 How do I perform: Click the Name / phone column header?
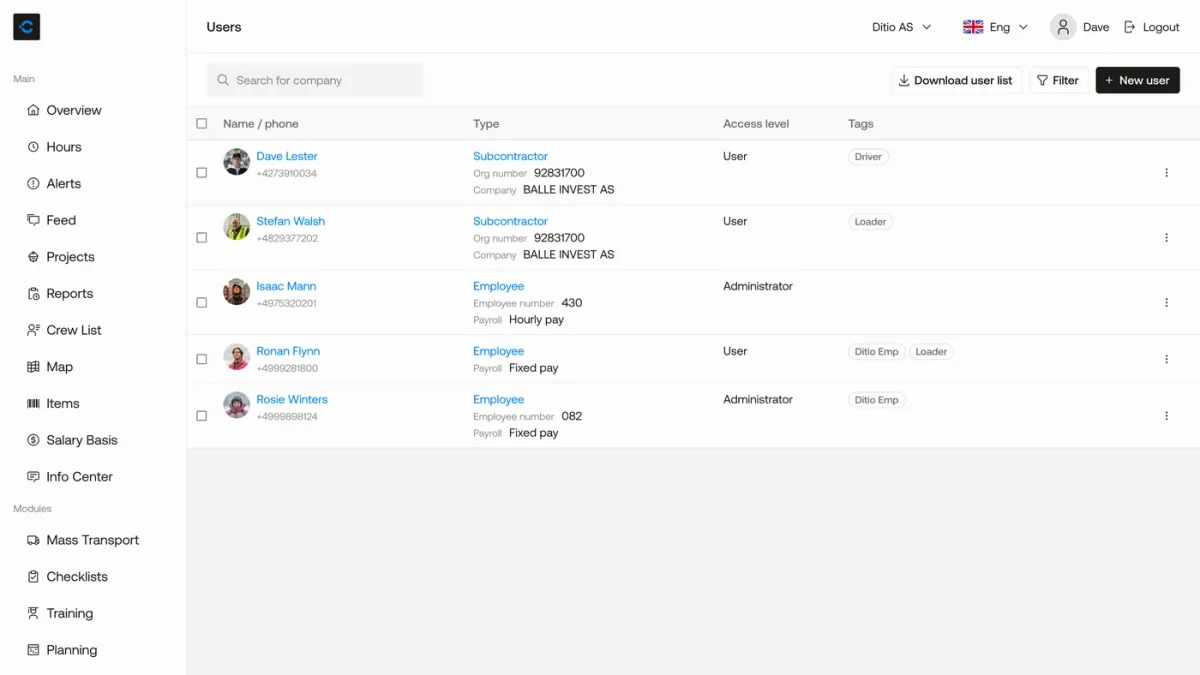click(261, 124)
